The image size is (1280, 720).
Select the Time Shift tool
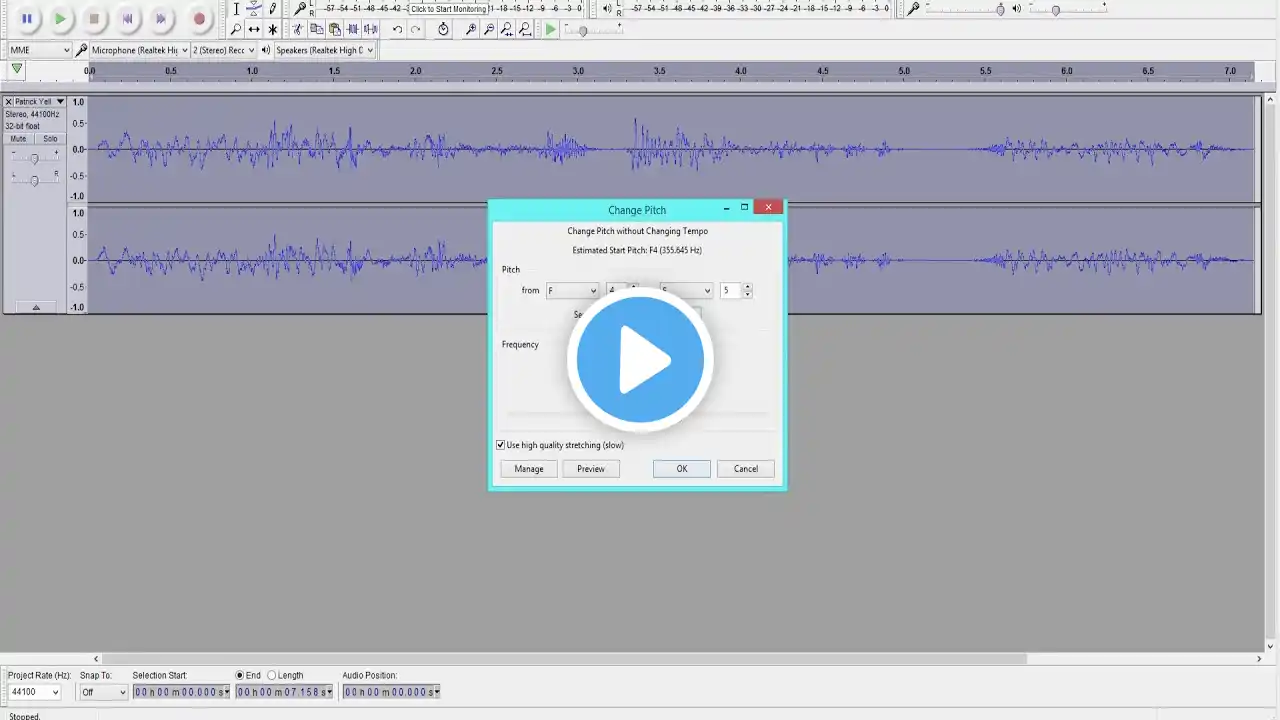click(x=254, y=30)
